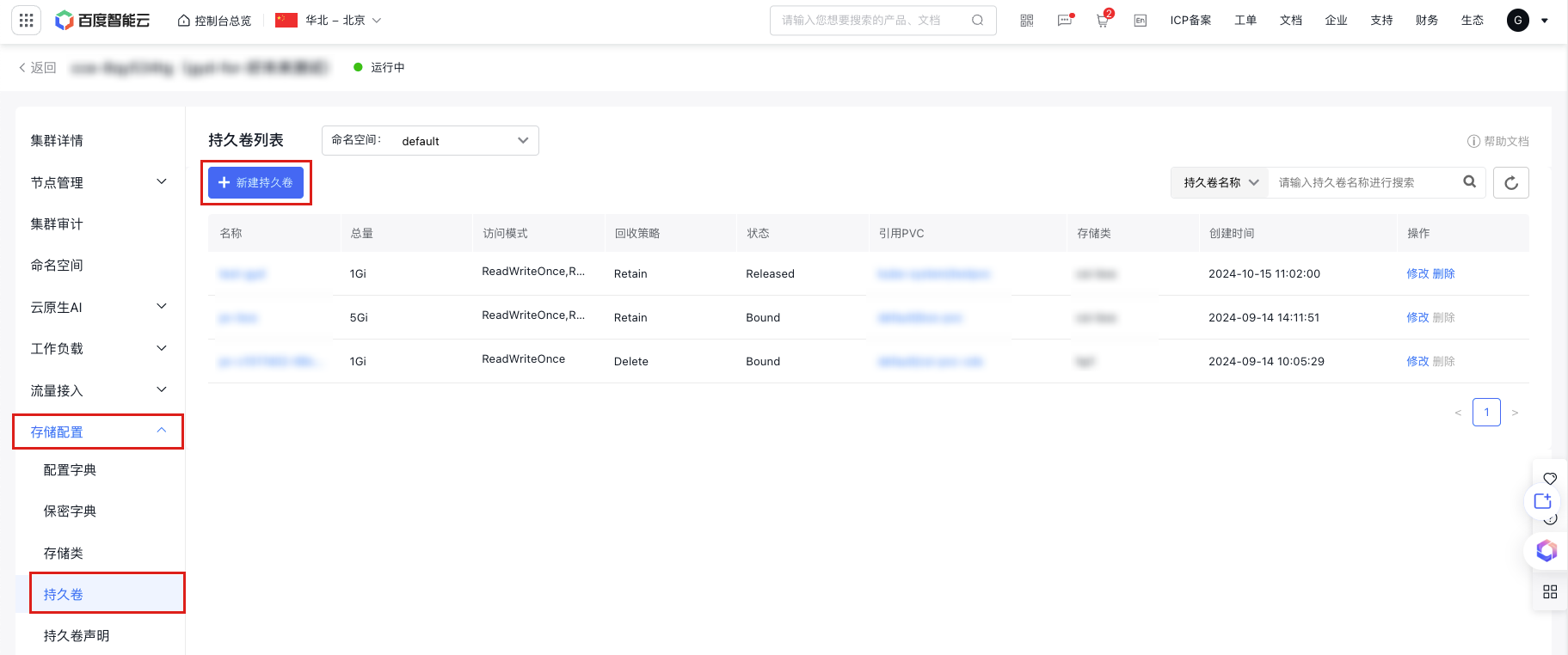The image size is (1568, 655).
Task: Expand 流量接入 sidebar group
Action: click(x=100, y=390)
